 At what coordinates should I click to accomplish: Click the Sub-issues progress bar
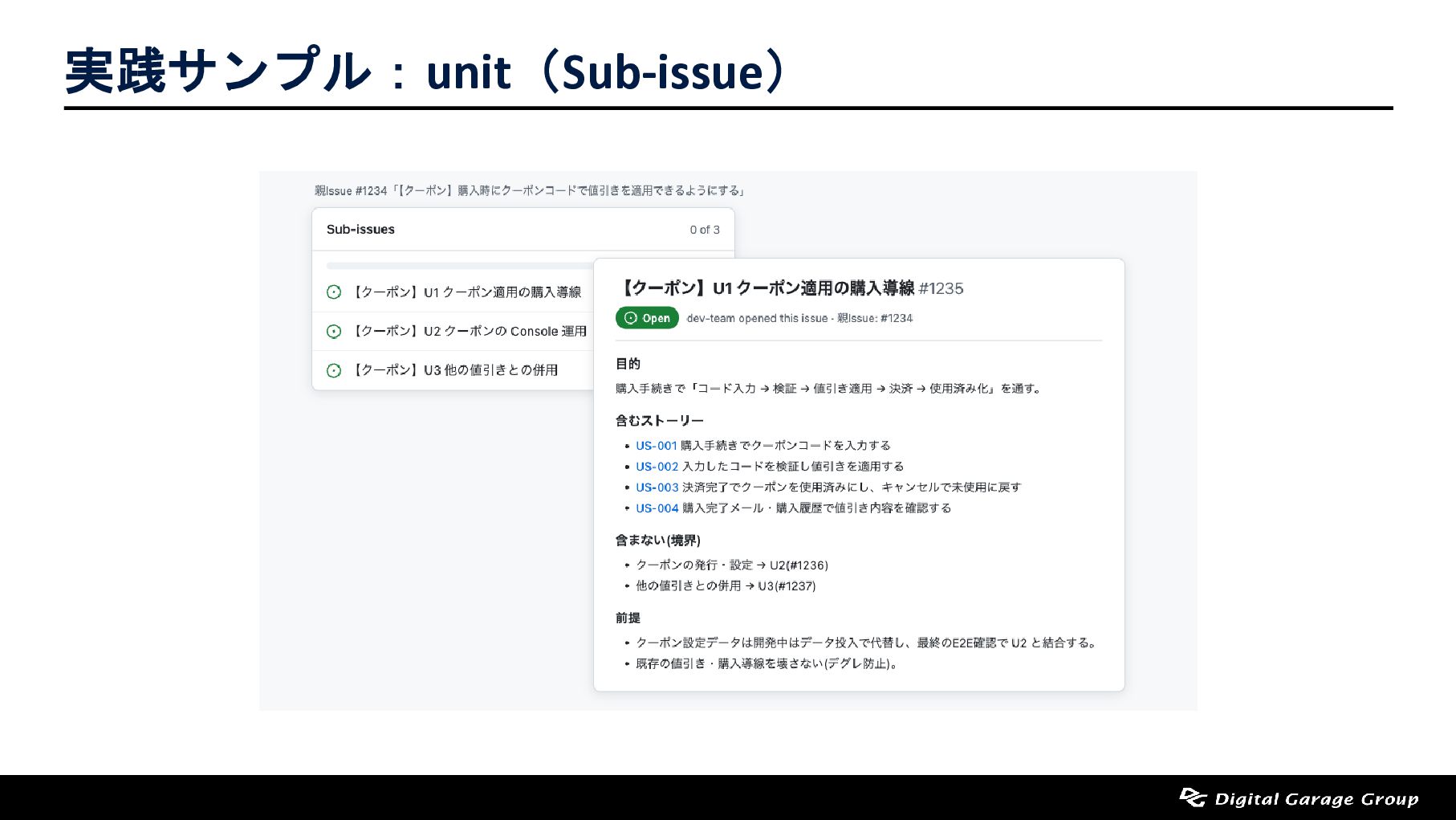460,266
